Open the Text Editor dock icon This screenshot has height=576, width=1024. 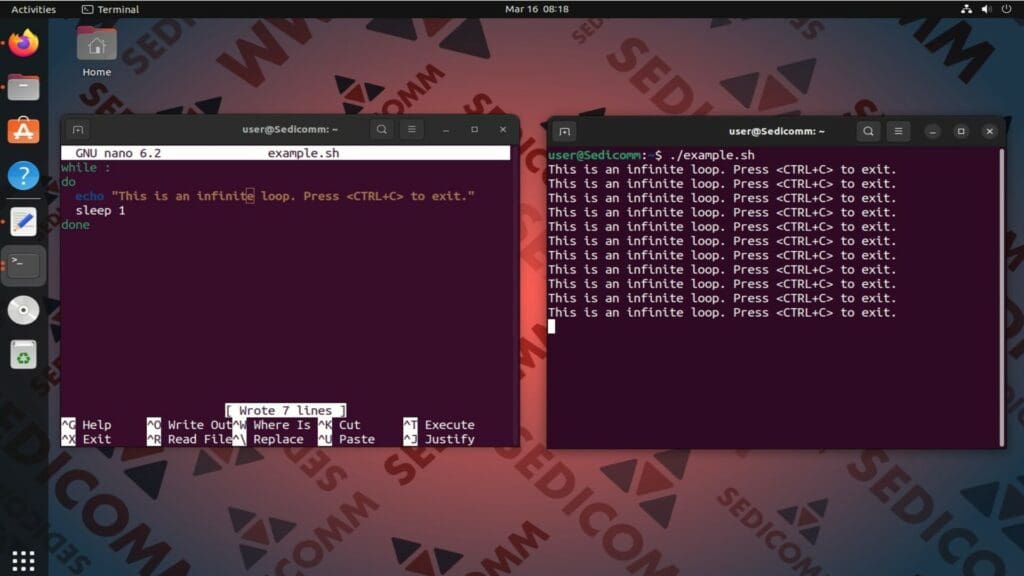[x=24, y=221]
